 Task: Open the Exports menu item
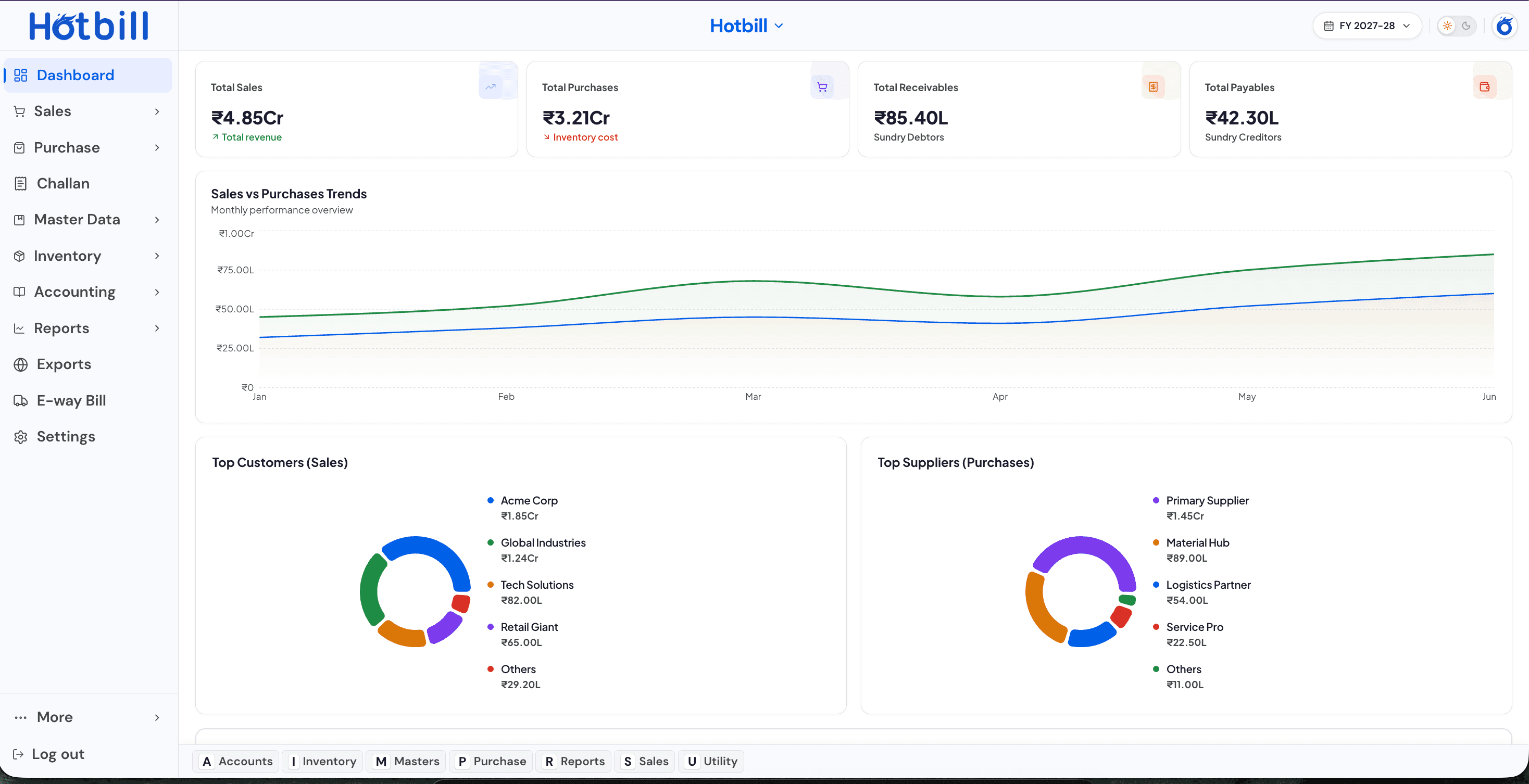tap(88, 364)
